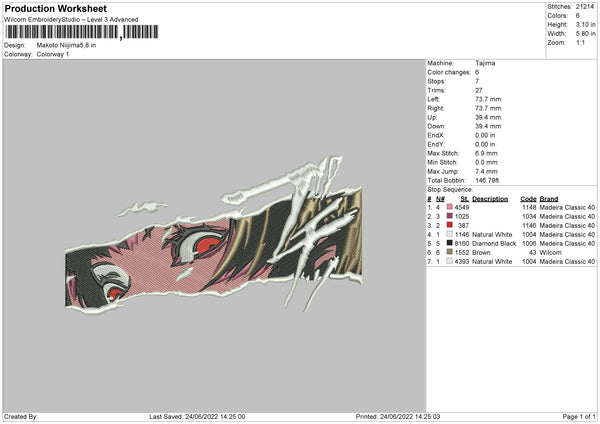Click the 4393 stitch count in row 7

pos(462,262)
